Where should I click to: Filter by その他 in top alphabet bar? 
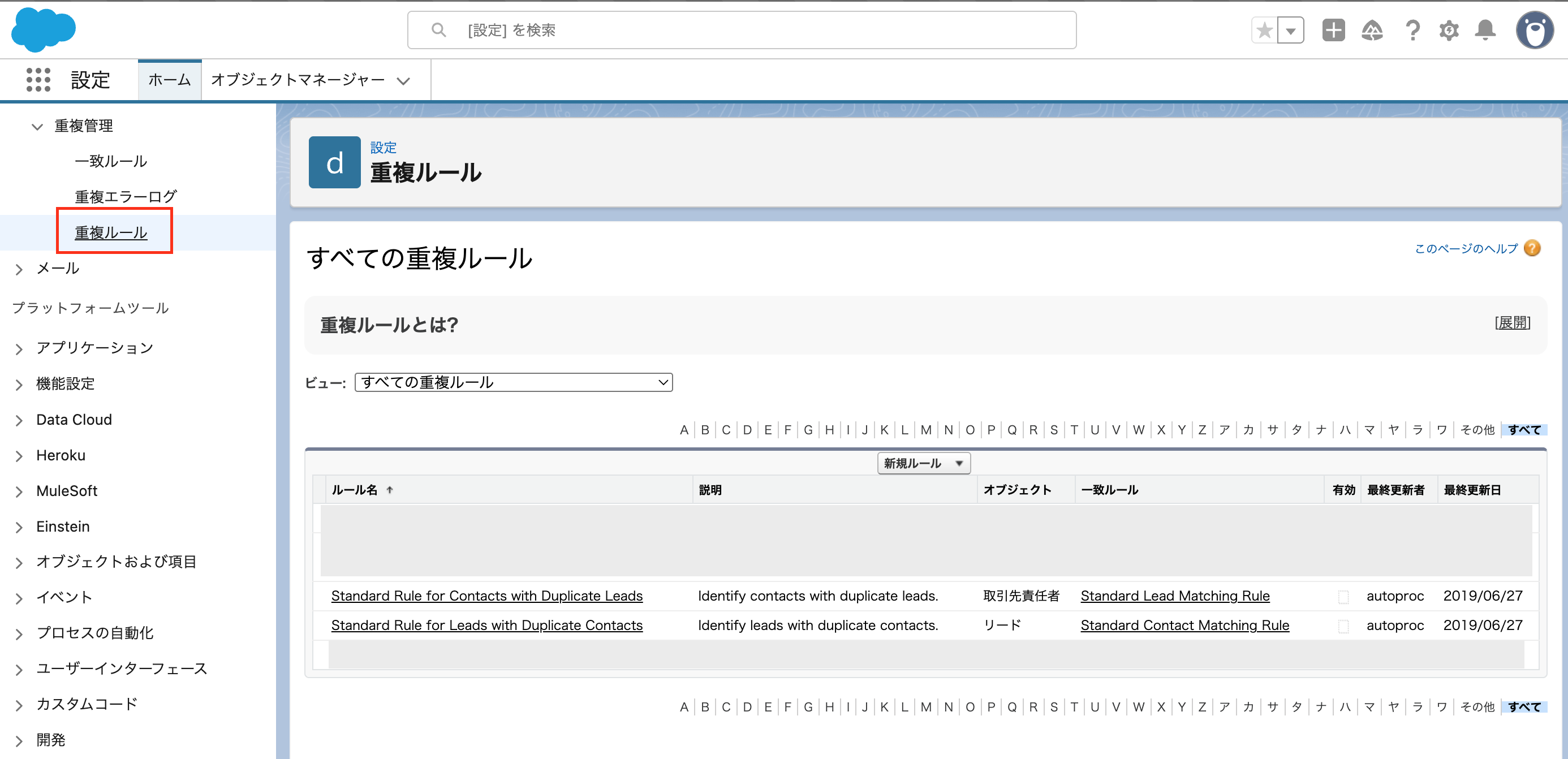click(x=1477, y=430)
